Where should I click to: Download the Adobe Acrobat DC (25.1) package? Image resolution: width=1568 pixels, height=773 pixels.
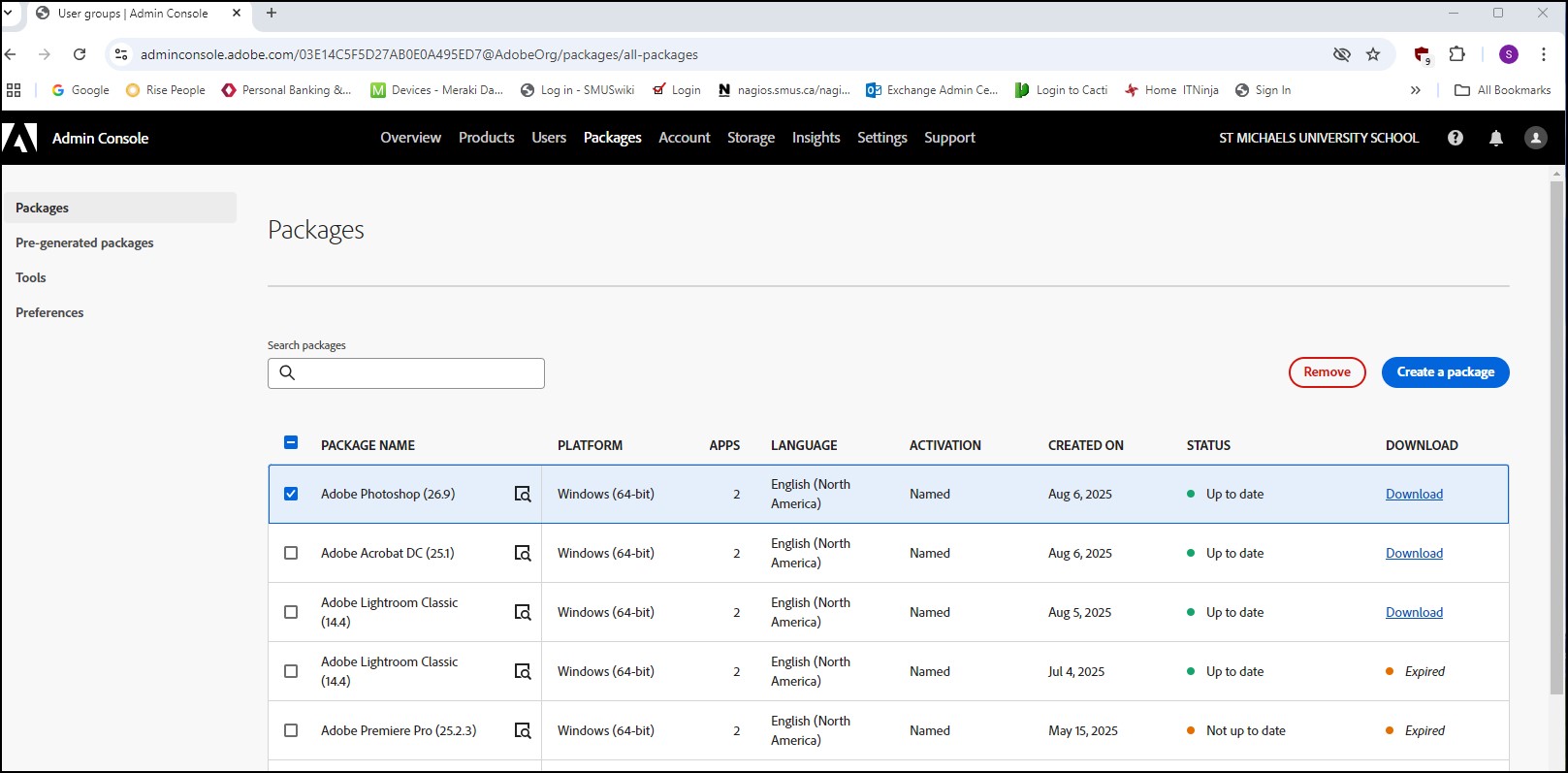1414,553
